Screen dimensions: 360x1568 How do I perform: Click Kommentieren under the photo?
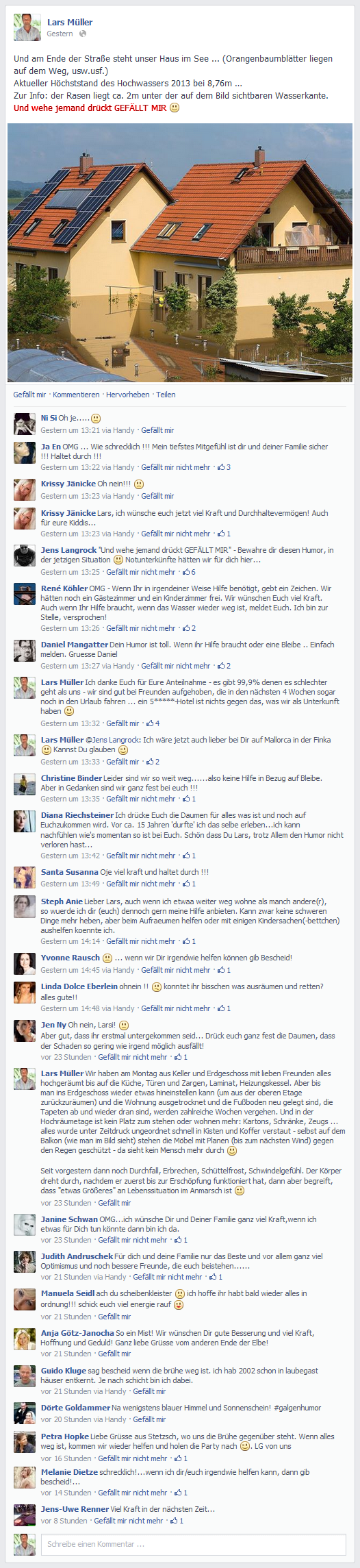coord(76,395)
